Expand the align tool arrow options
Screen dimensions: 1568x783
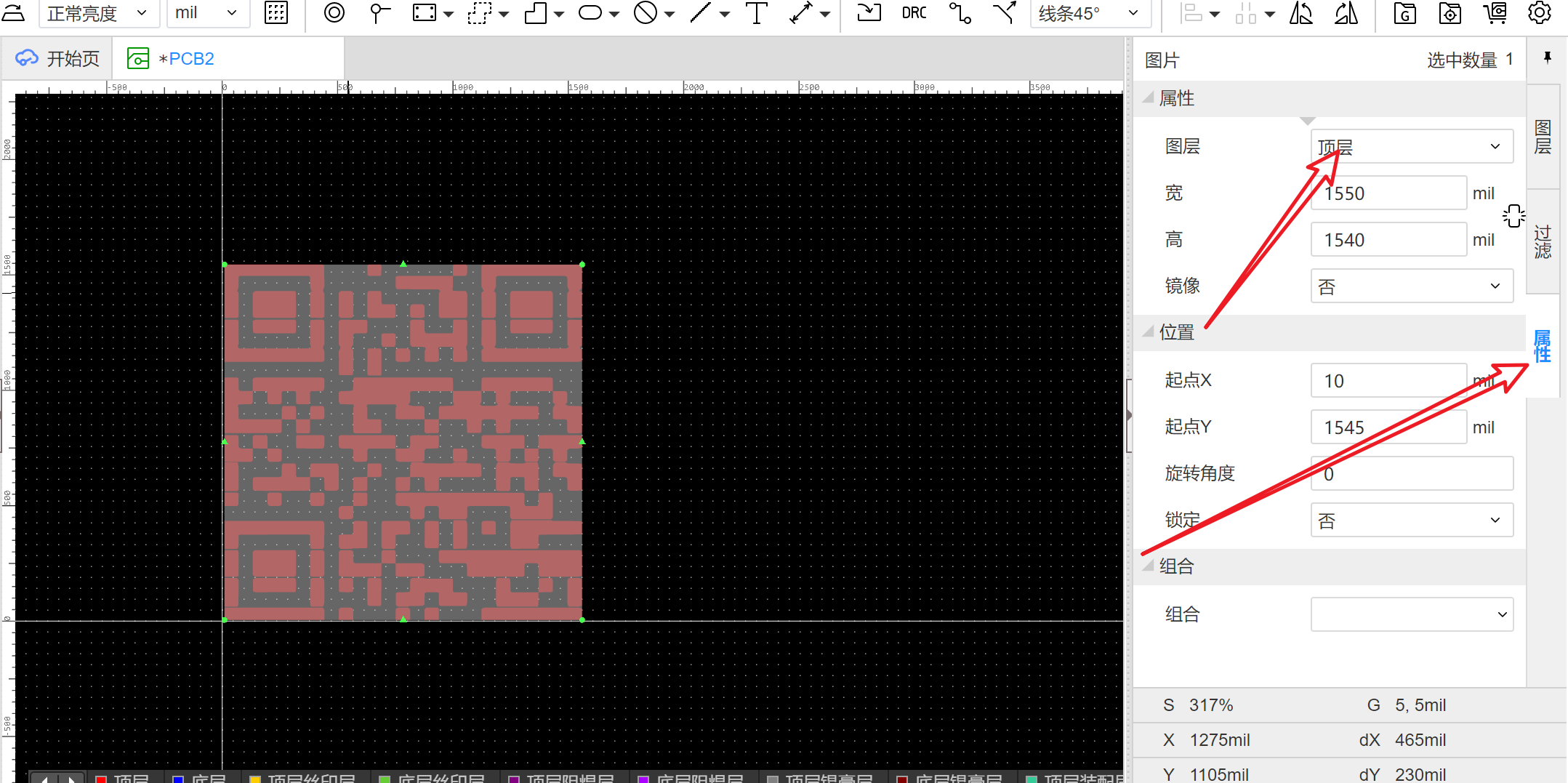pyautogui.click(x=1215, y=15)
